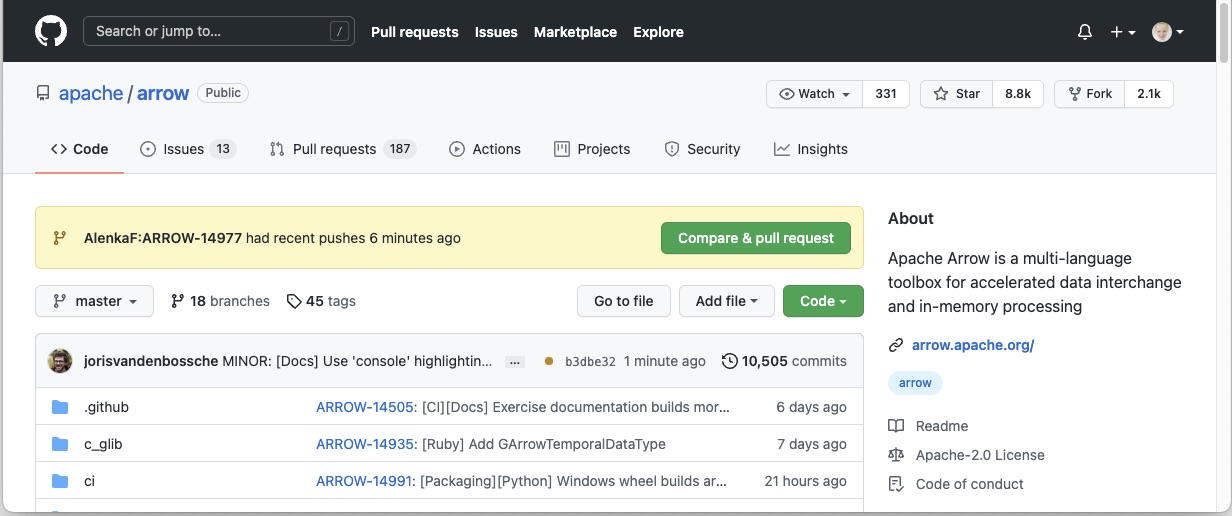Open the .github folder
Viewport: 1232px width, 516px height.
pos(106,407)
